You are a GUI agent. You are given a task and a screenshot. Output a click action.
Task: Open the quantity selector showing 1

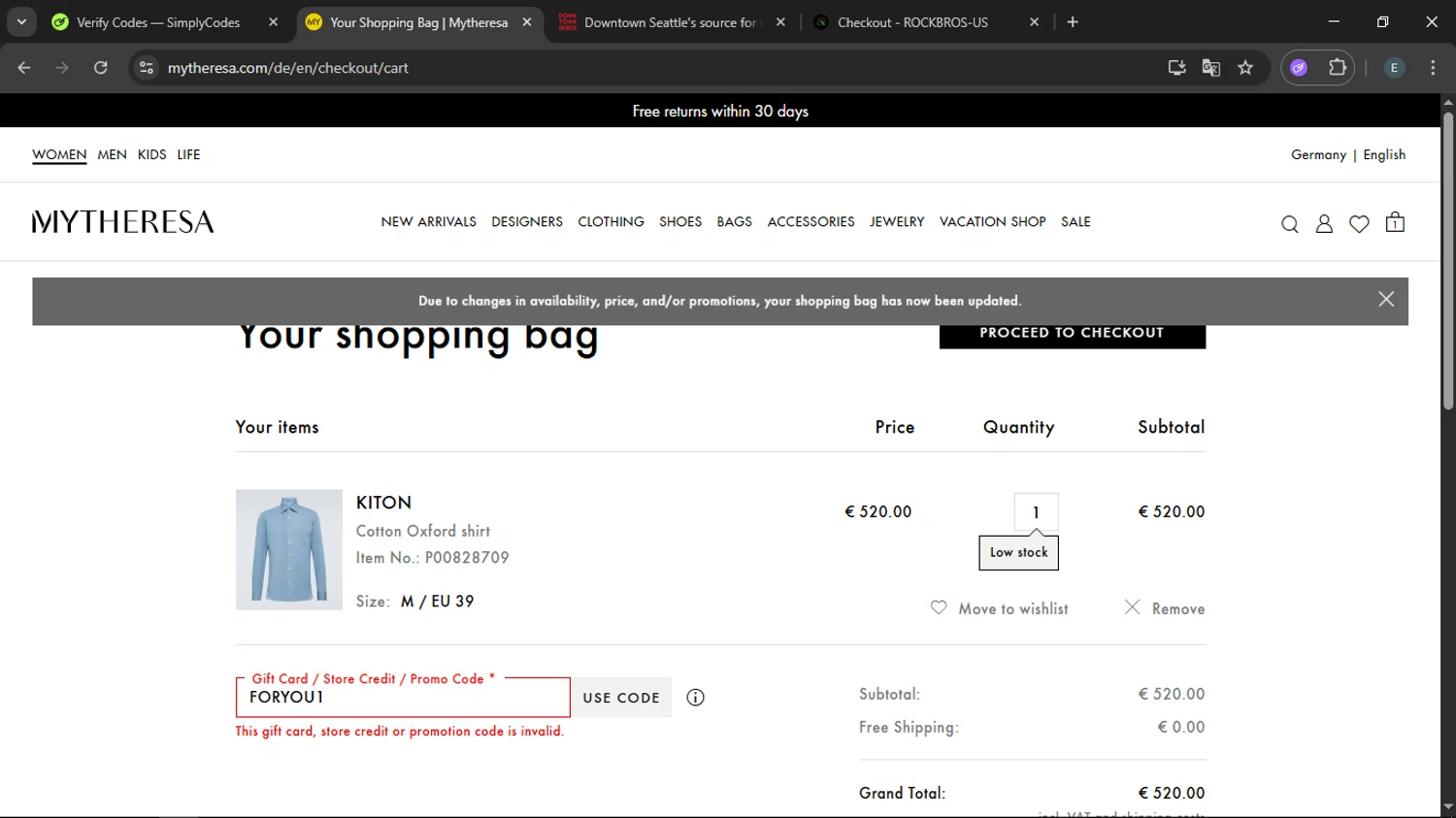click(x=1036, y=512)
